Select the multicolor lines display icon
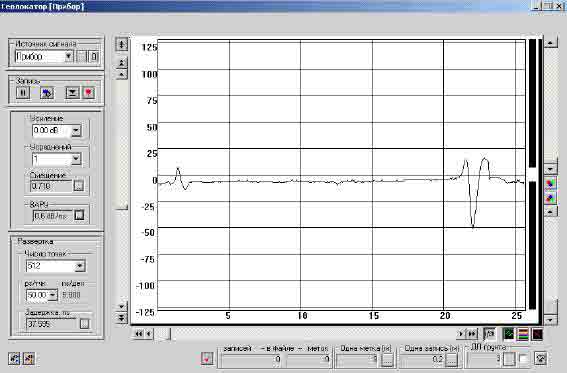567x373 pixels. [523, 334]
